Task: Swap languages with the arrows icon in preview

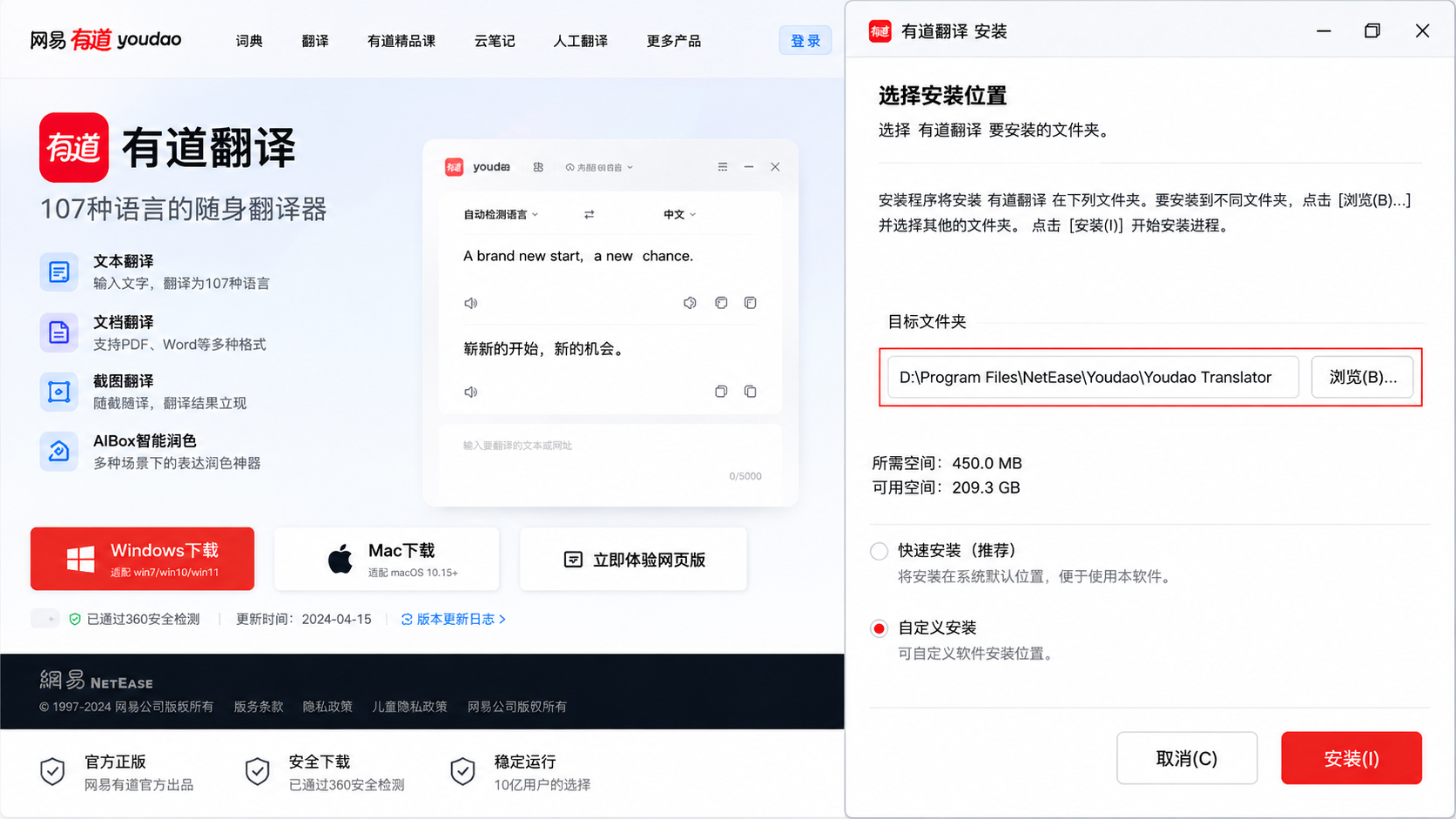Action: point(590,214)
